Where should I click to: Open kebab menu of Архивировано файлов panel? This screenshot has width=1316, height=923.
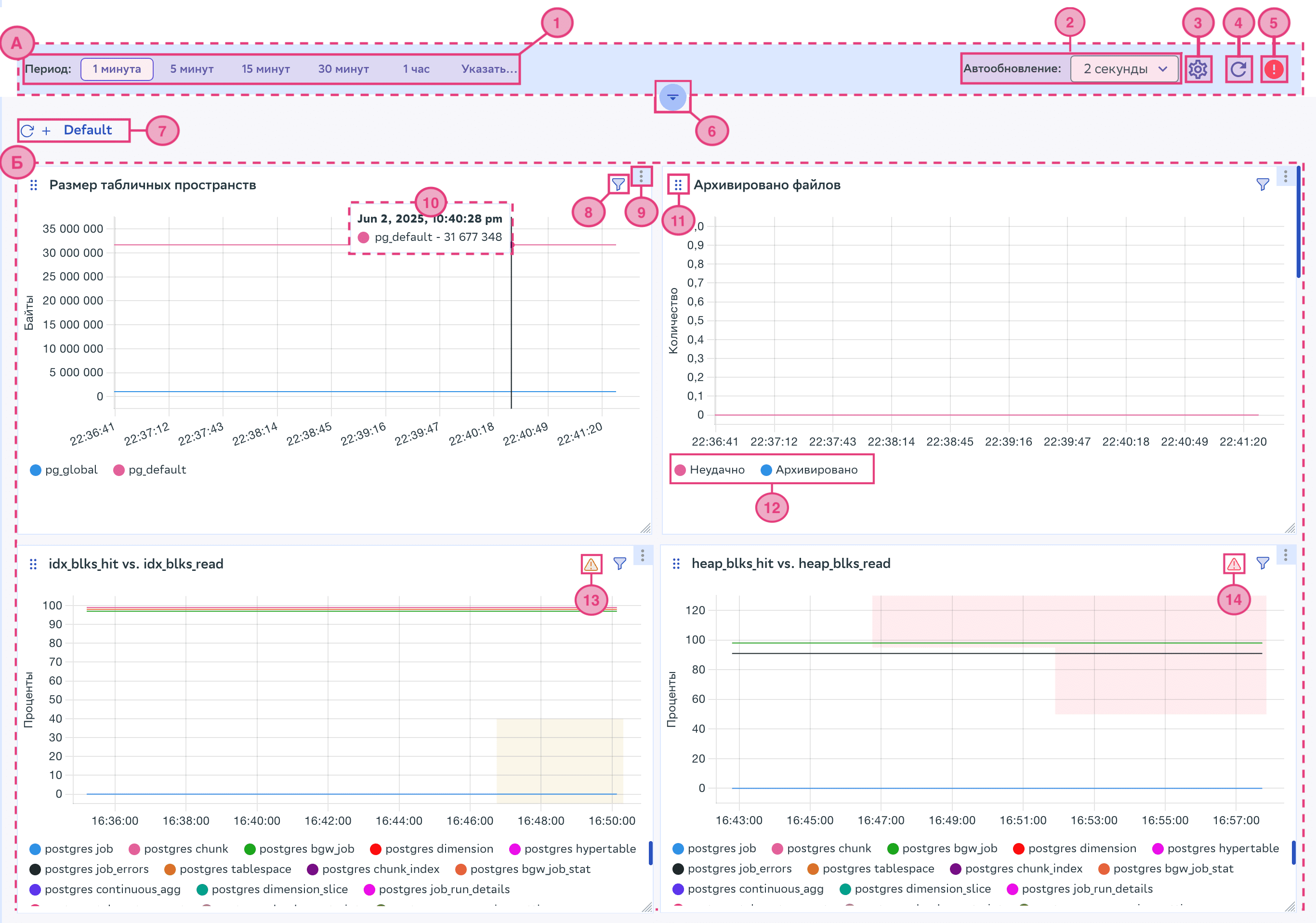click(x=1286, y=176)
